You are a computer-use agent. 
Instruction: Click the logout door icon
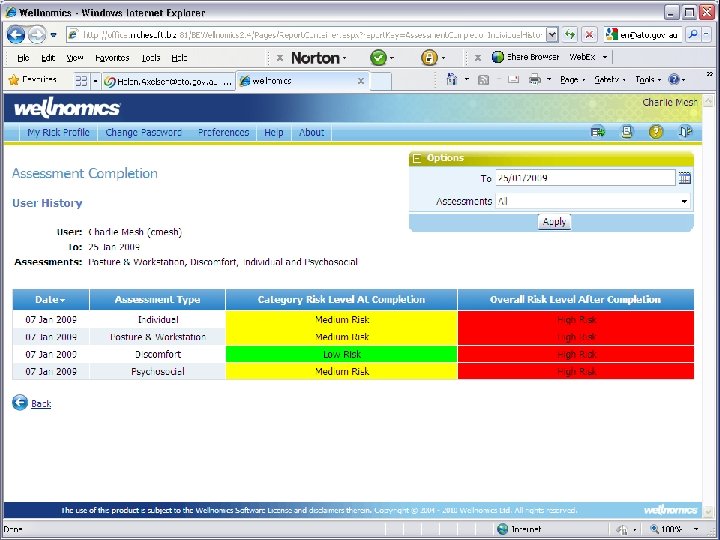[x=685, y=132]
